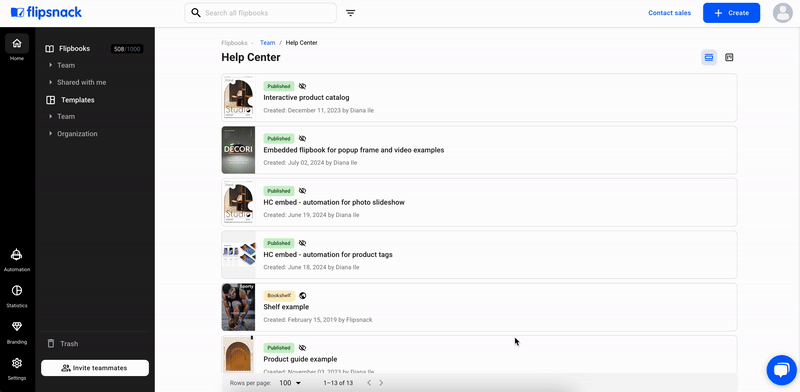
Task: Open the search filter options icon
Action: [351, 13]
